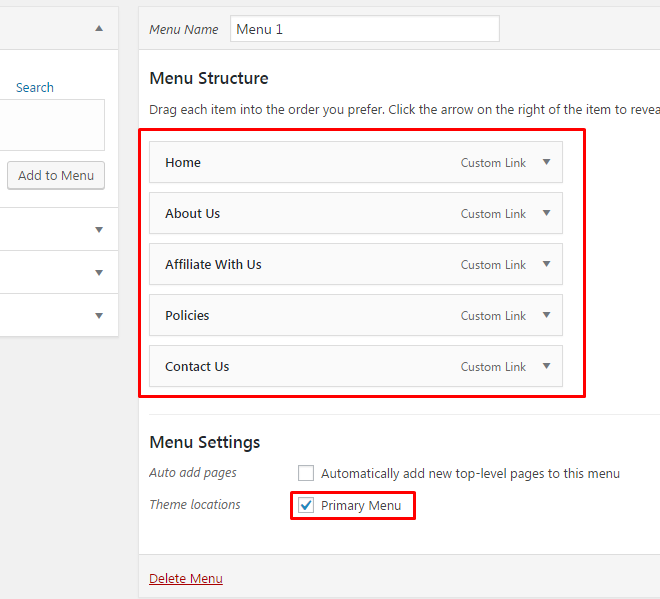
Task: Select the Home menu item bar
Action: point(356,162)
